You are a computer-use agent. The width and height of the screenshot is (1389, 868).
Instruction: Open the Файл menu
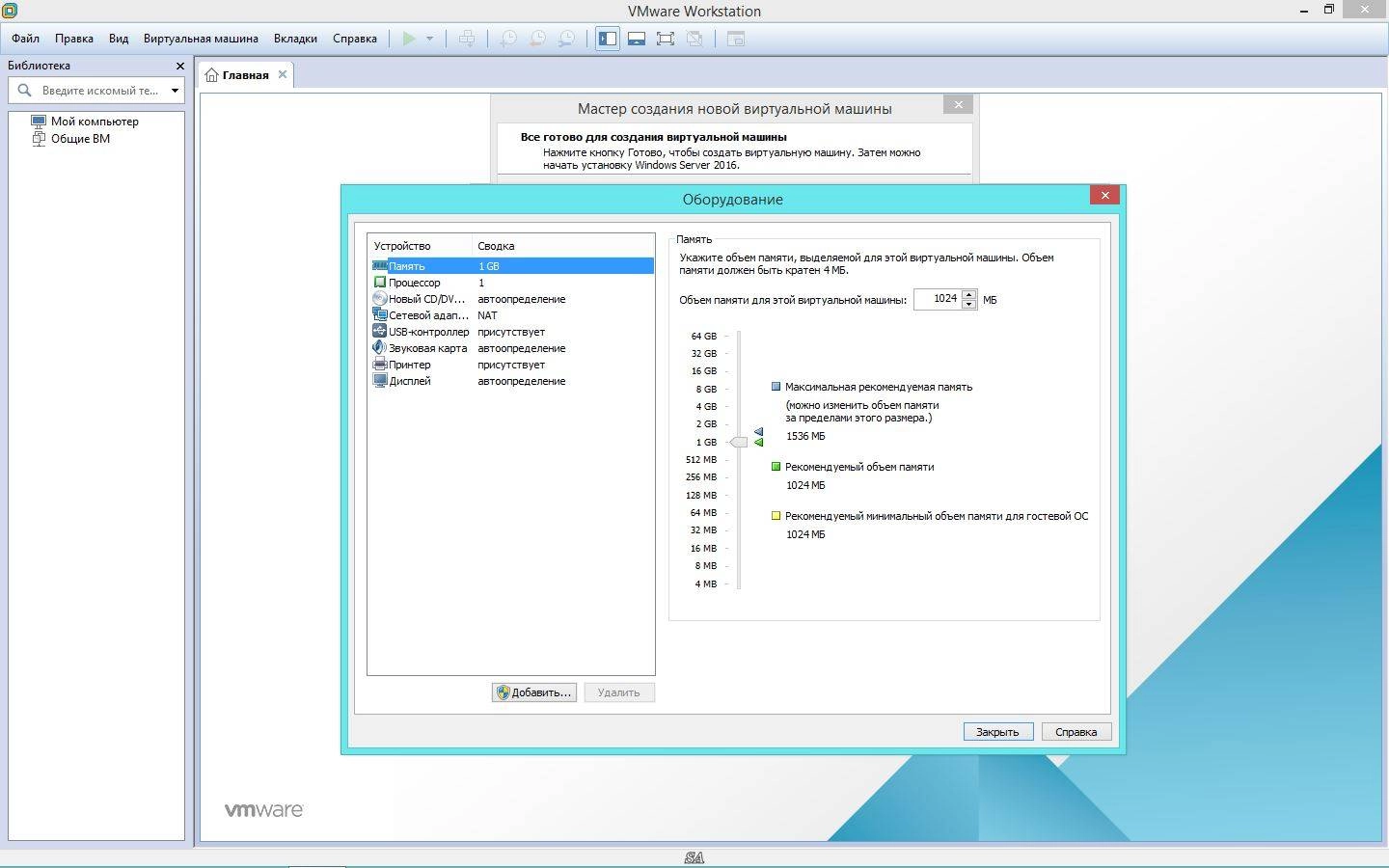26,39
